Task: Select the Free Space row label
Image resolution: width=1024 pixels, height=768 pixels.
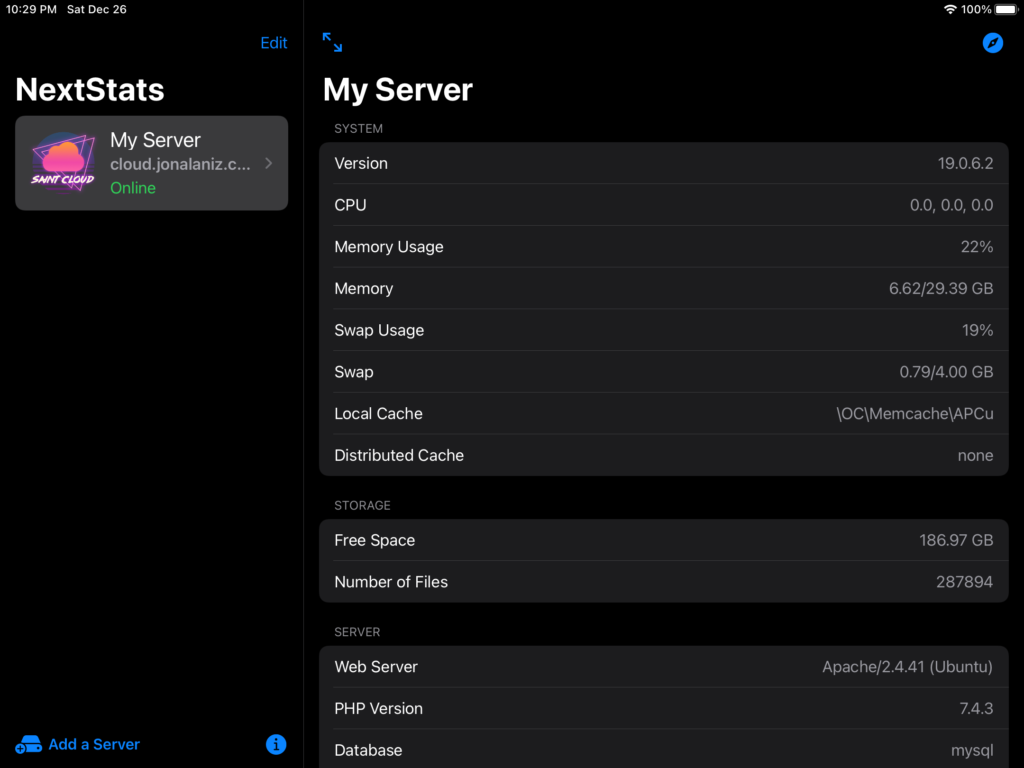Action: pyautogui.click(x=374, y=540)
